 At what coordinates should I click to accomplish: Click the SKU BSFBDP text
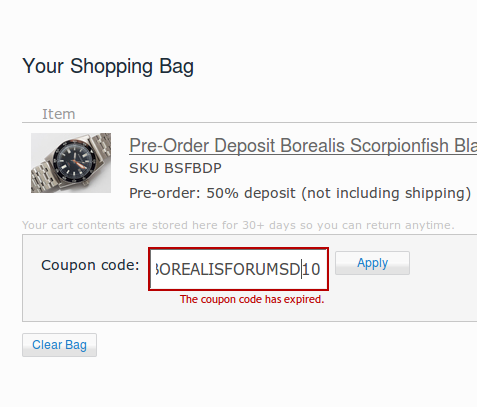pos(175,168)
